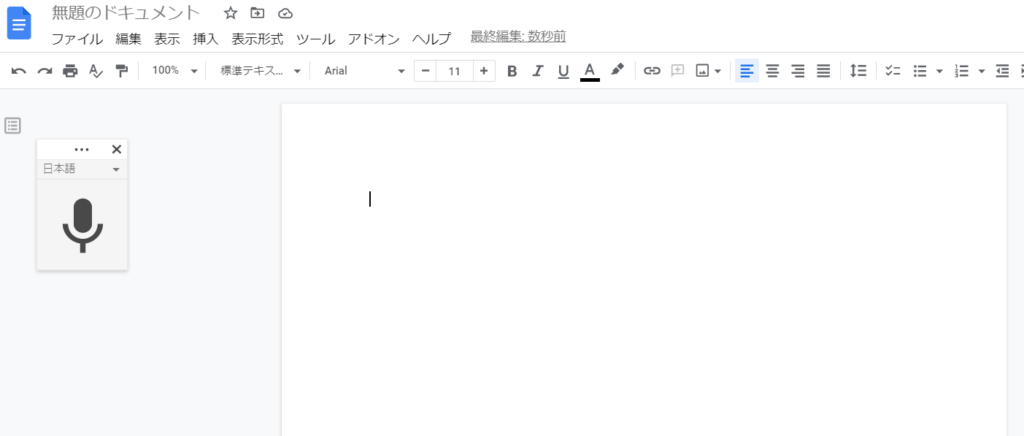Open the ファイル menu
Viewport: 1024px width, 436px height.
pos(77,39)
